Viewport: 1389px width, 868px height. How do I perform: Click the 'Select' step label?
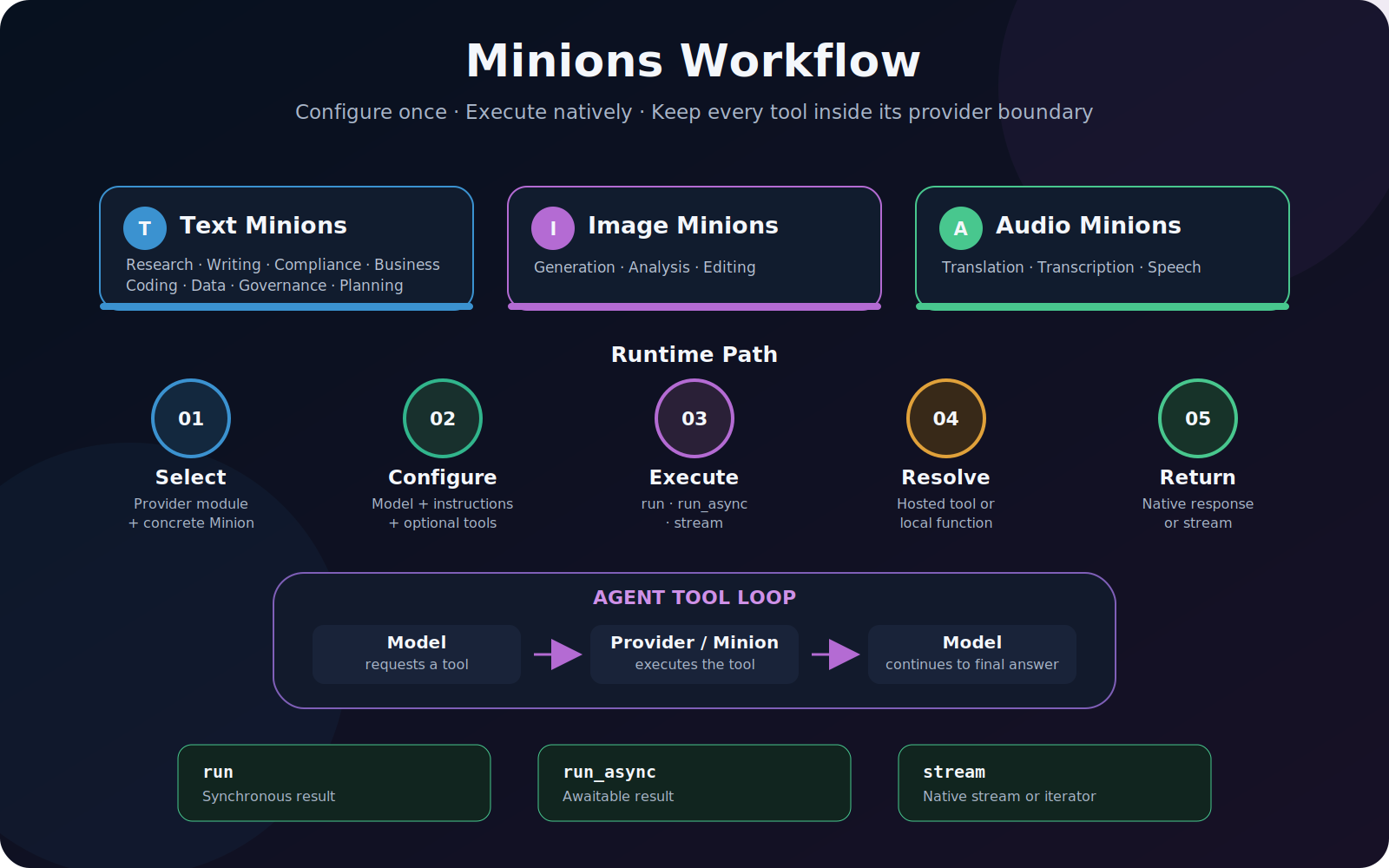pyautogui.click(x=191, y=477)
